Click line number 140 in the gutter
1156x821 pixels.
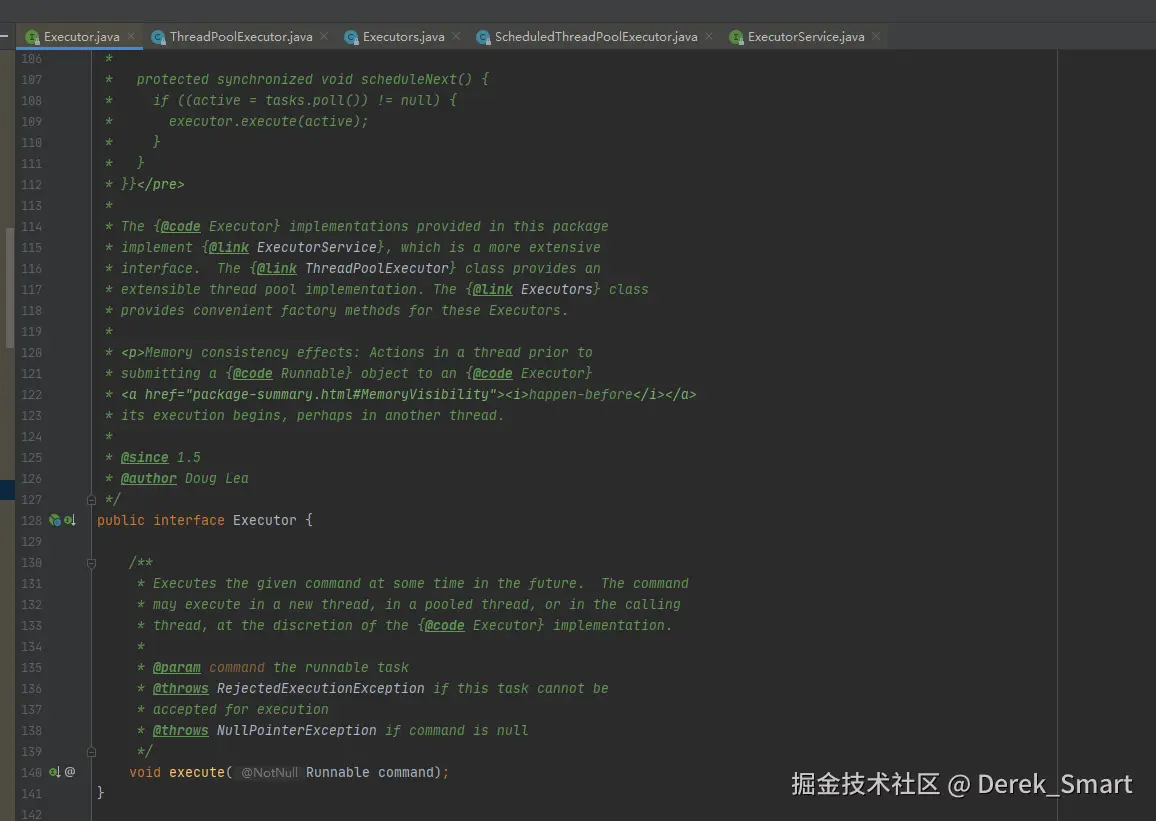click(x=31, y=772)
